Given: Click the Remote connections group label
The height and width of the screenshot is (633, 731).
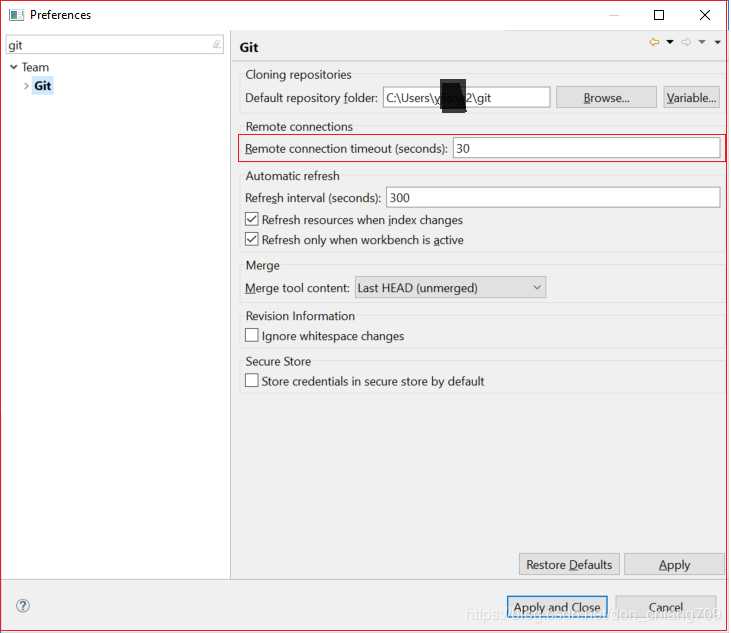Looking at the screenshot, I should click(x=299, y=126).
